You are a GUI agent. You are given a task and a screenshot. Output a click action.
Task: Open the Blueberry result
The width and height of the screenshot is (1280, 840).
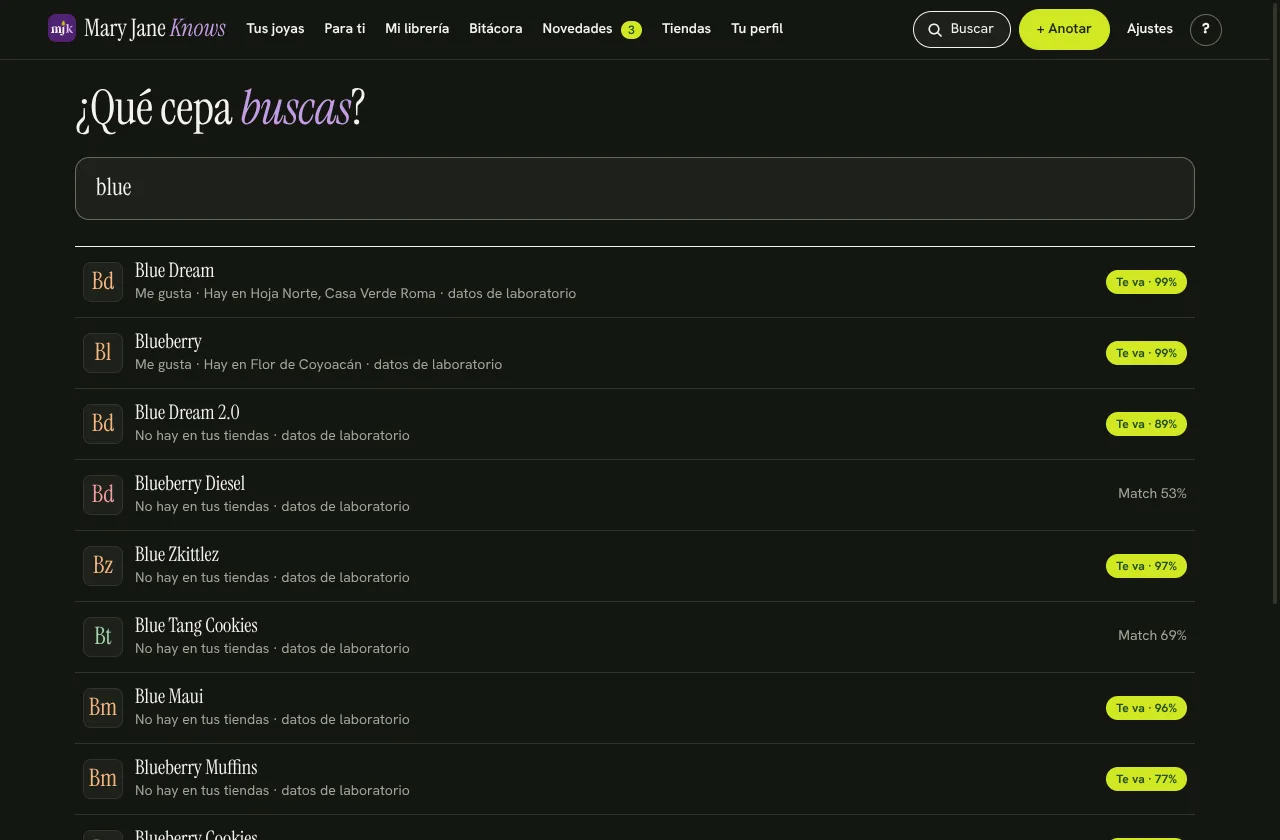pyautogui.click(x=635, y=353)
